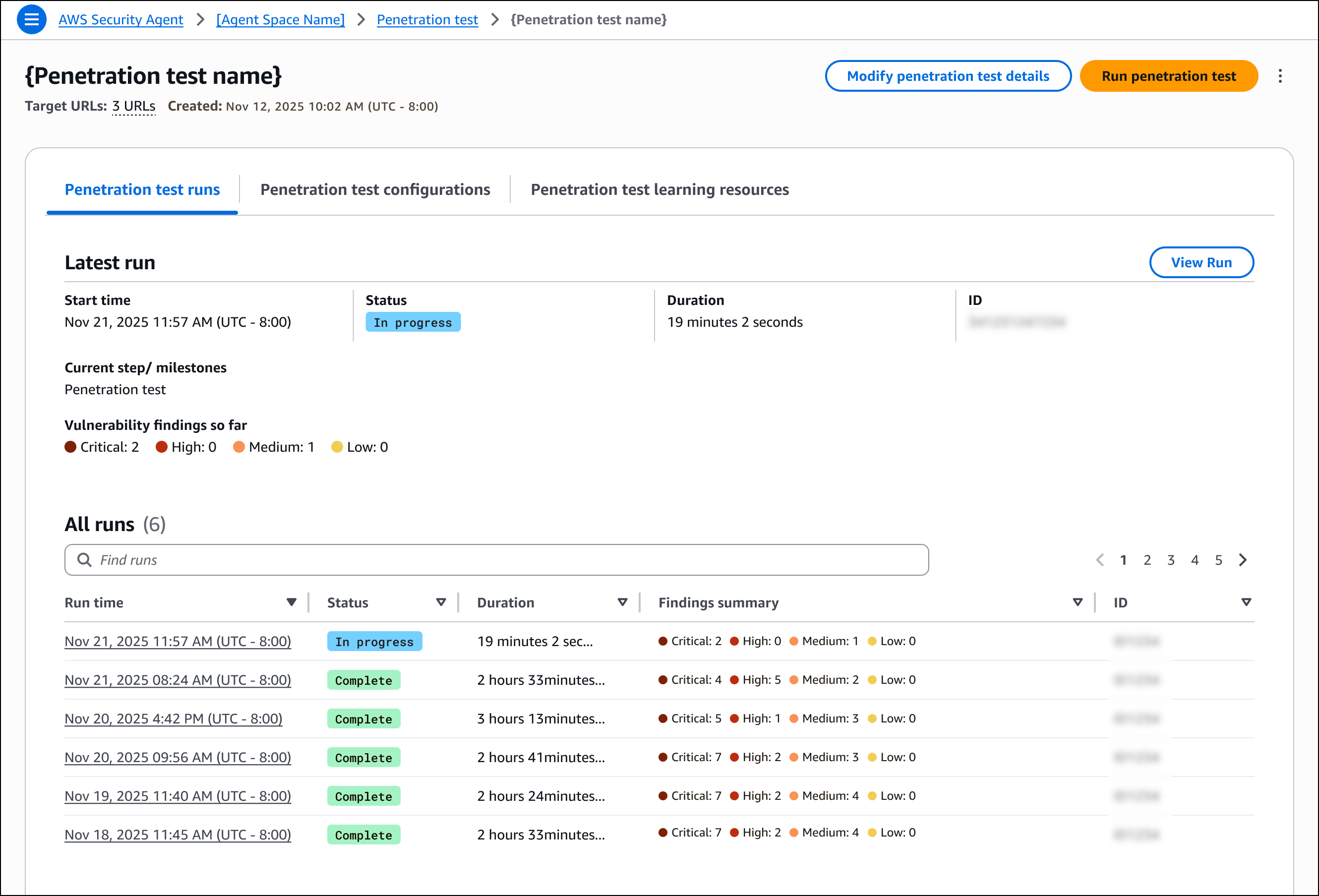Click Run penetration test button
The image size is (1319, 896).
coord(1169,76)
